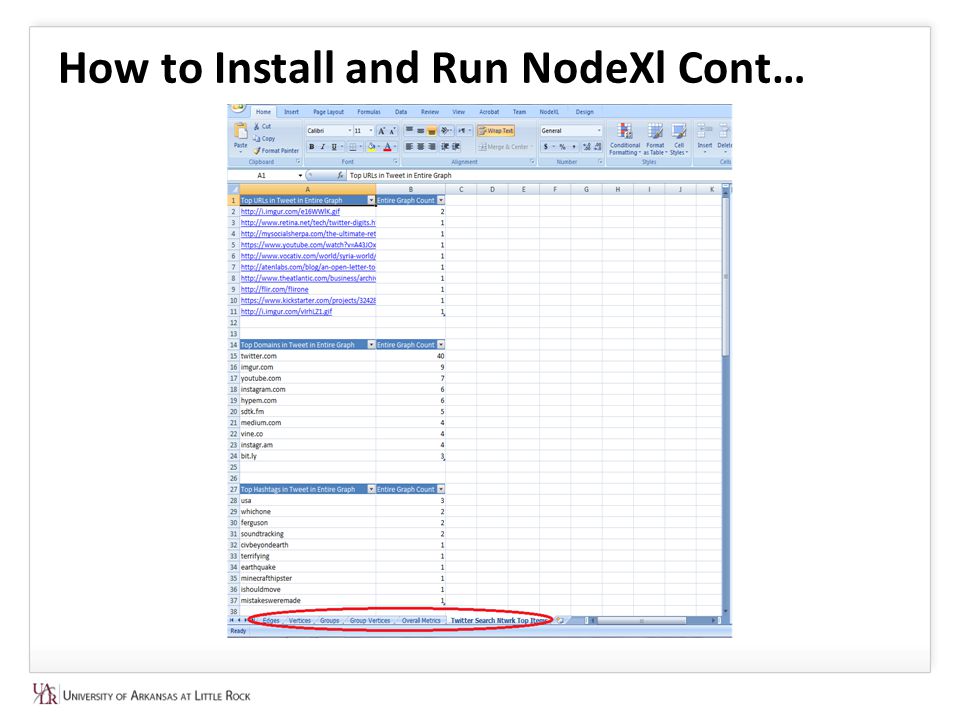Viewport: 960px width, 720px height.
Task: Click in the formula bar text
Action: (400, 175)
